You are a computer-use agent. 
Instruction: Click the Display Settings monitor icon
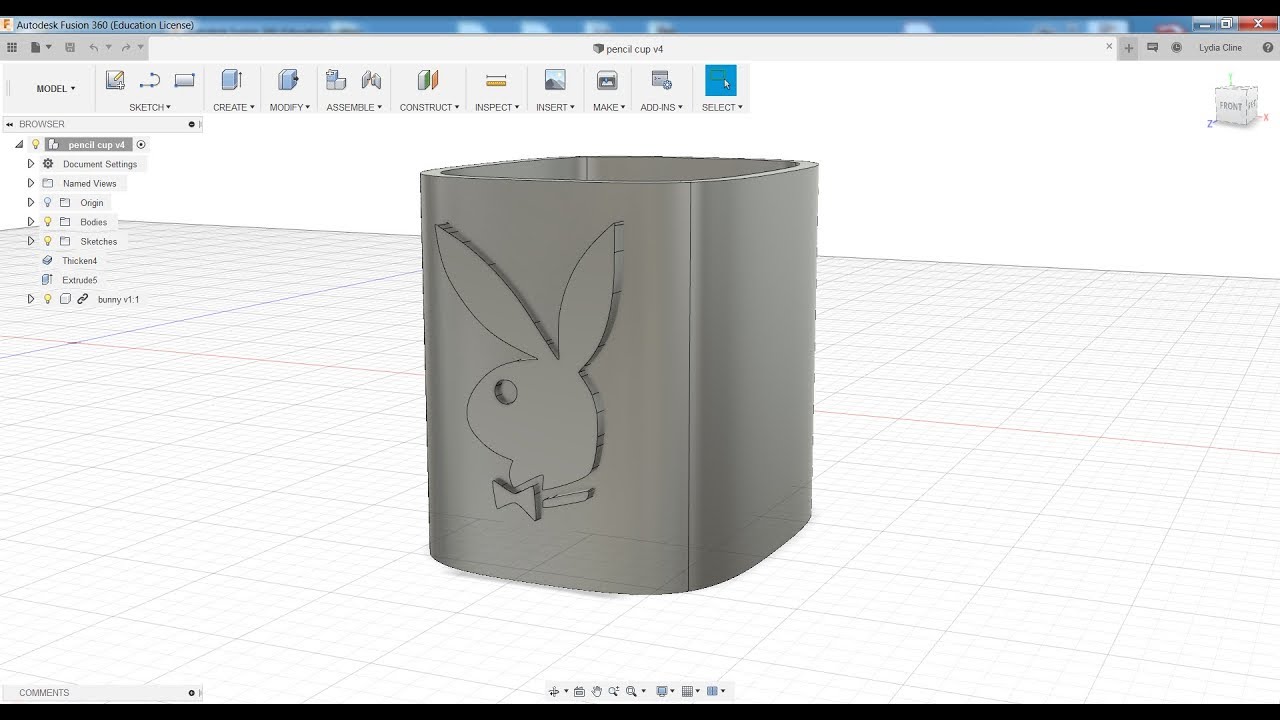[x=661, y=691]
